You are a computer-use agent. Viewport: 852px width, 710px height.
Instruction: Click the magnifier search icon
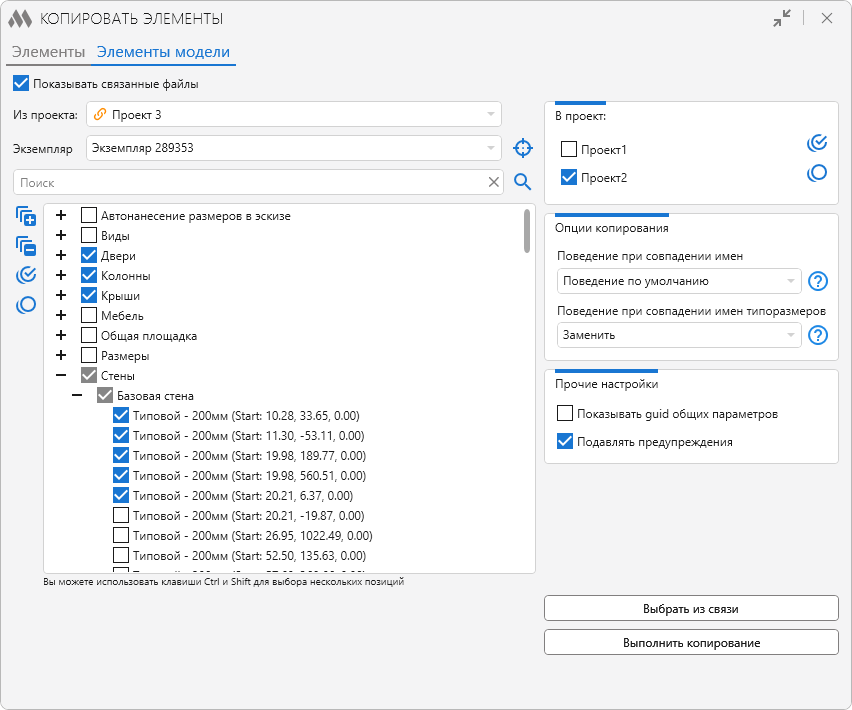[522, 182]
